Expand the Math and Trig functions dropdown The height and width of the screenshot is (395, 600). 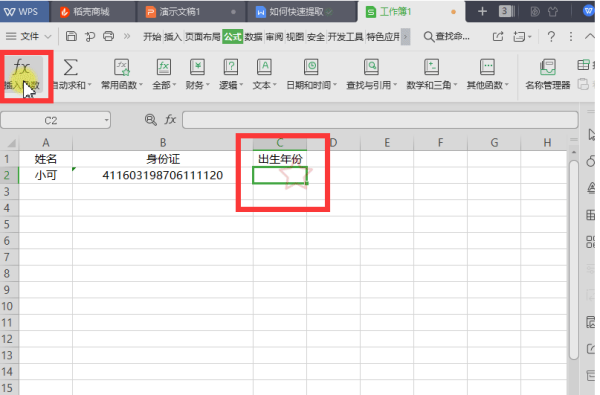coord(455,85)
